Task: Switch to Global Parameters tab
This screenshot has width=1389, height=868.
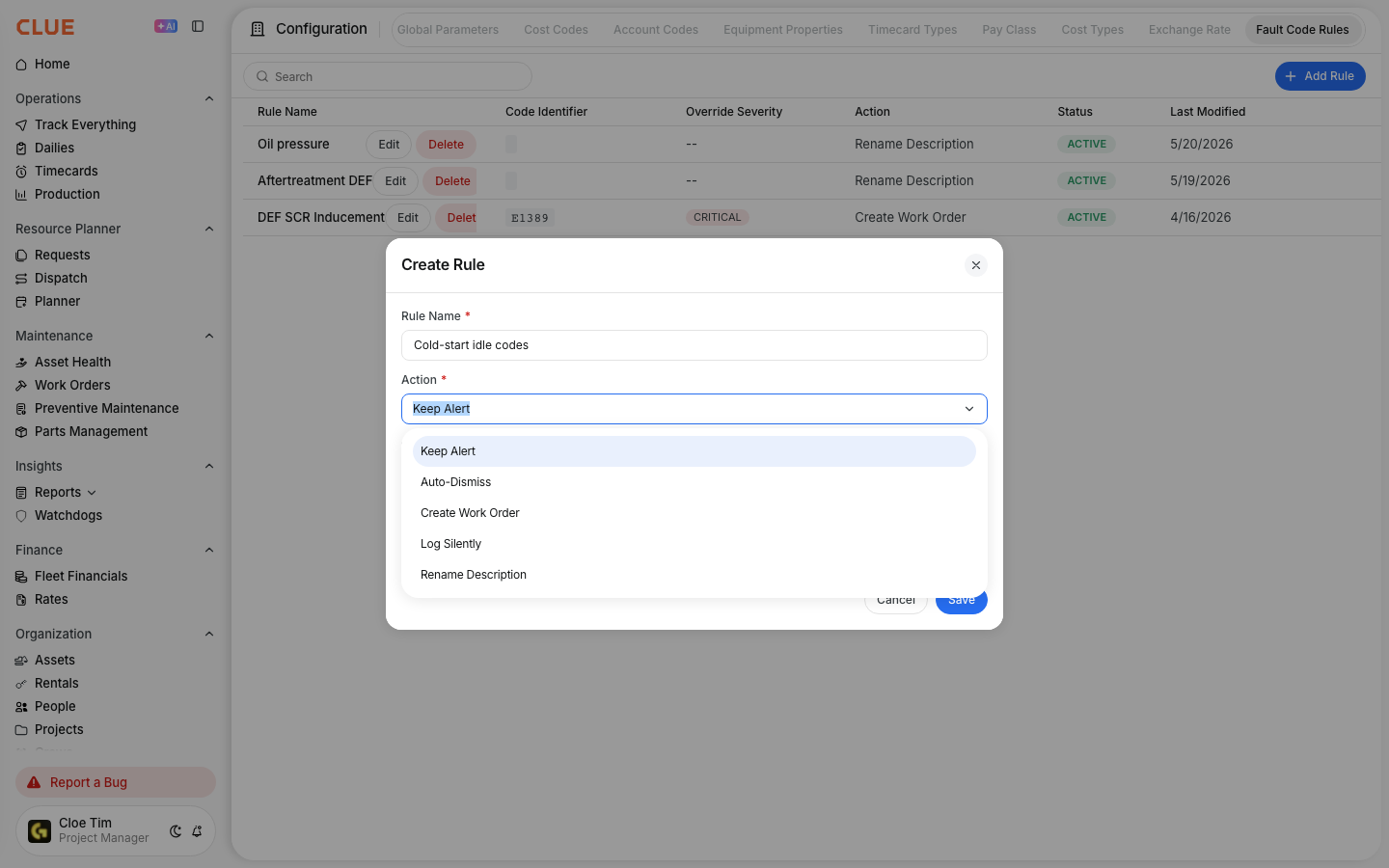Action: click(x=448, y=30)
